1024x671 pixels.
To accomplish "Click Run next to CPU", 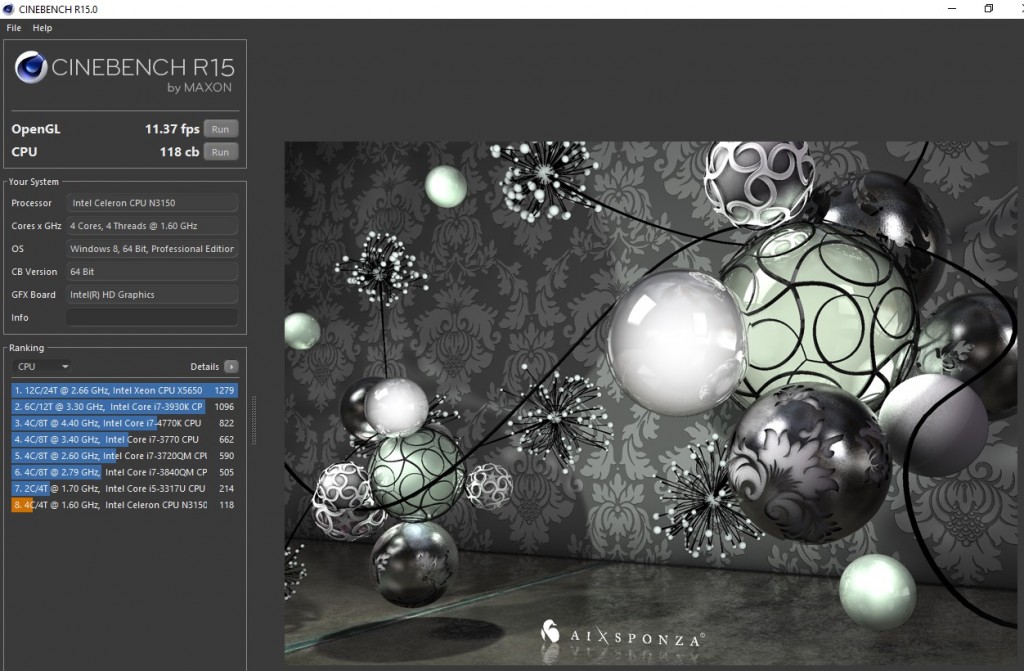I will (220, 151).
